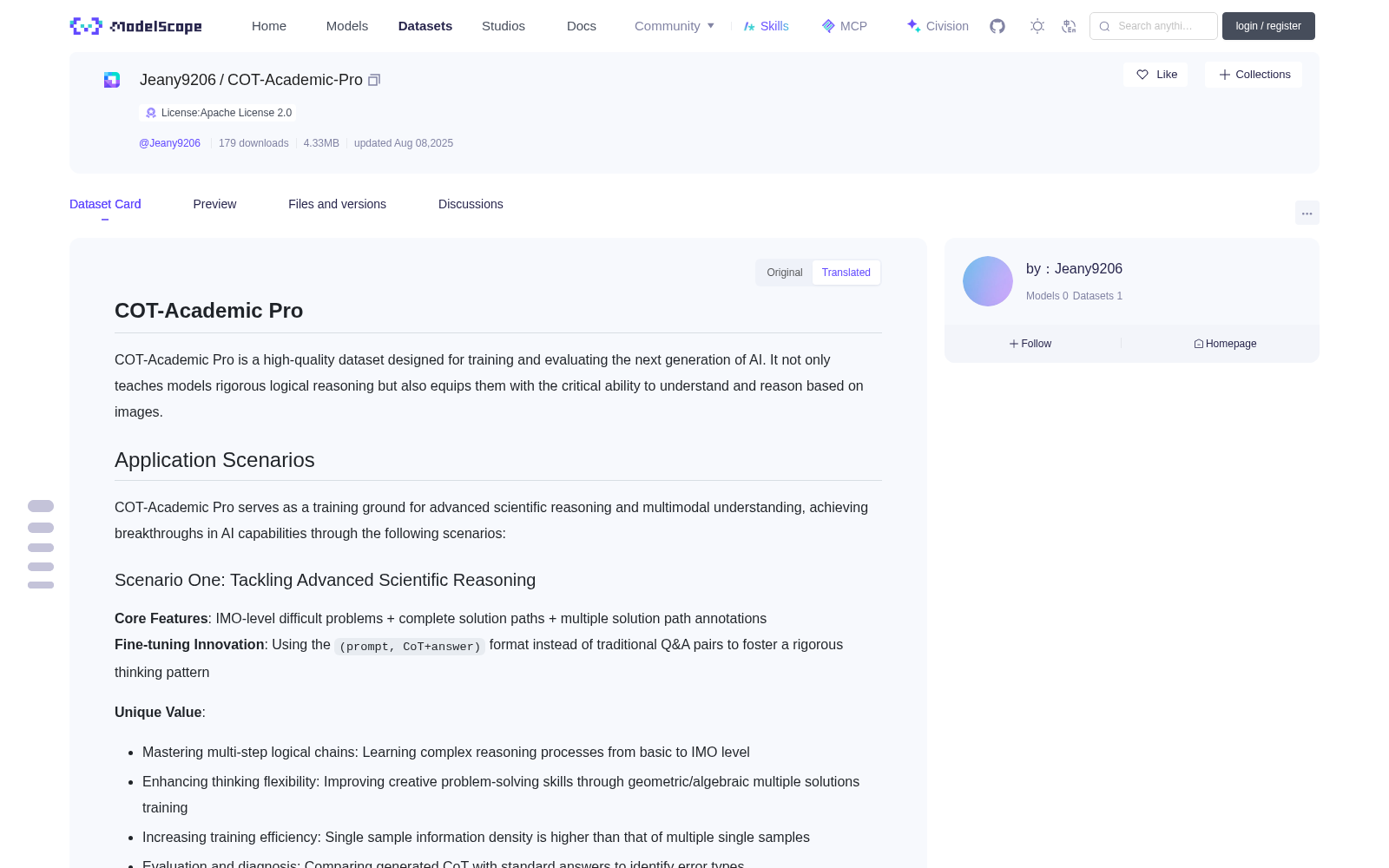This screenshot has height=868, width=1389.
Task: Show the Original card text
Action: pyautogui.click(x=785, y=273)
